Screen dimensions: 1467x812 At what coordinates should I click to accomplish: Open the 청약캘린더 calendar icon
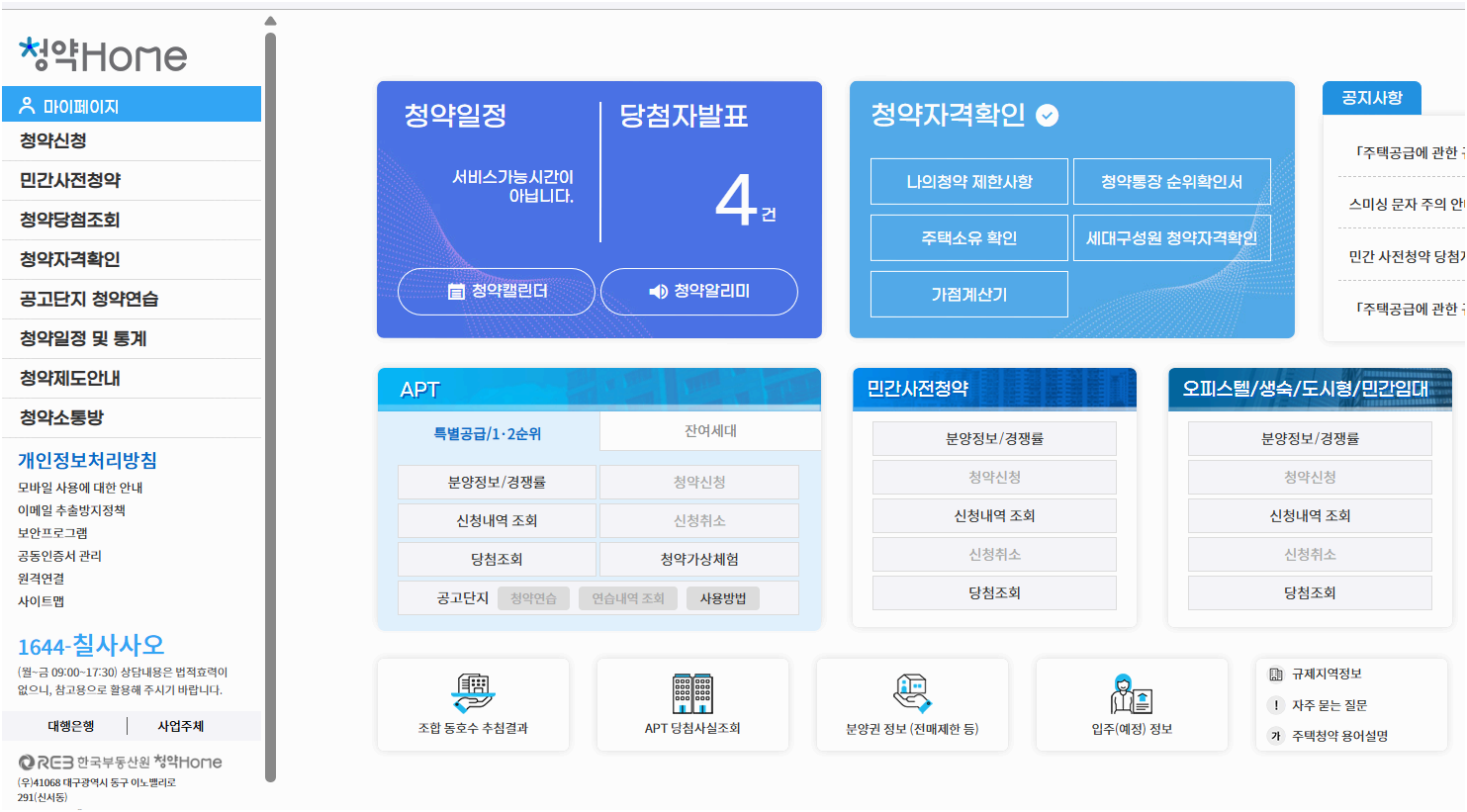tap(456, 291)
